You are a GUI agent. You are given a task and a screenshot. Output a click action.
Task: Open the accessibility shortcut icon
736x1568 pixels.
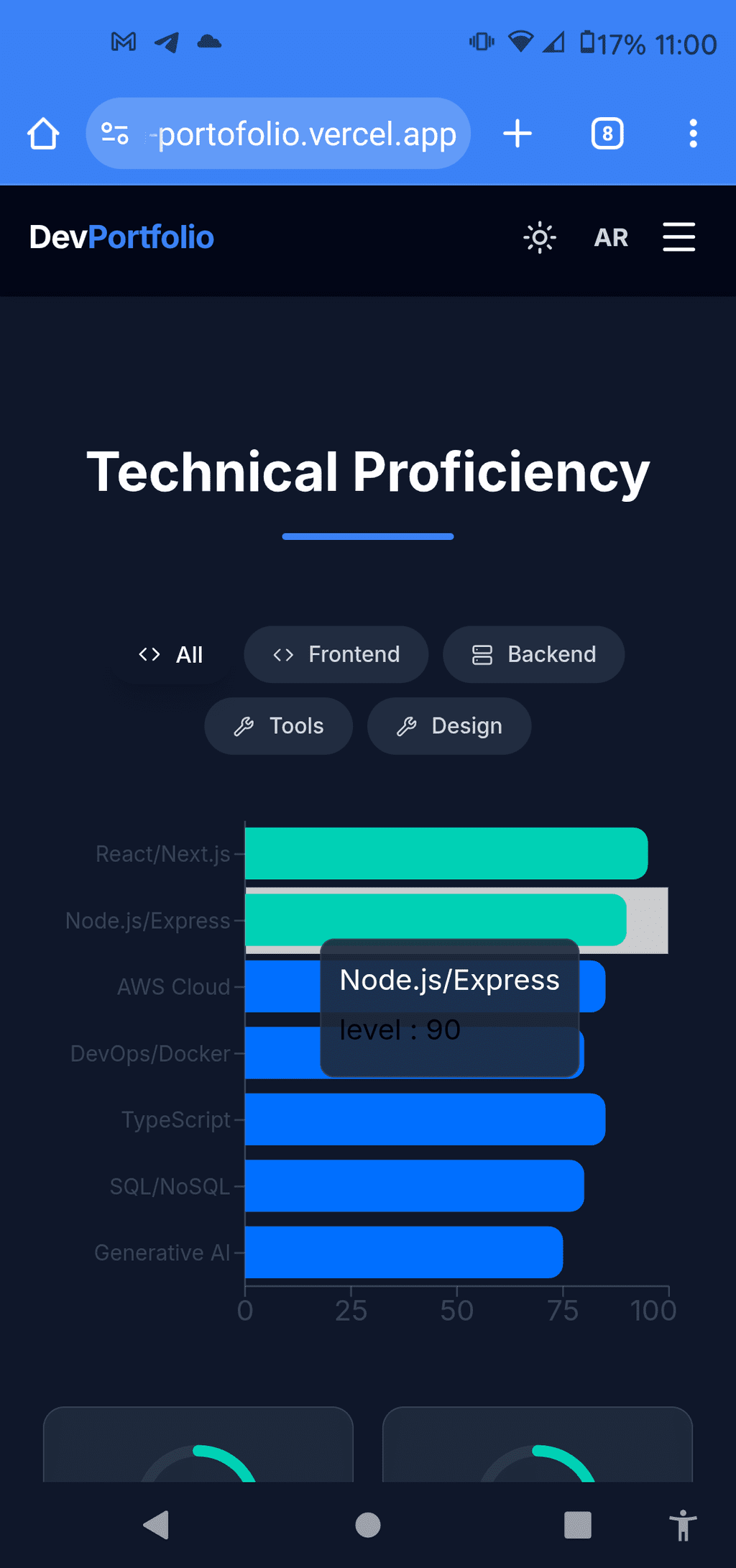coord(683,1525)
